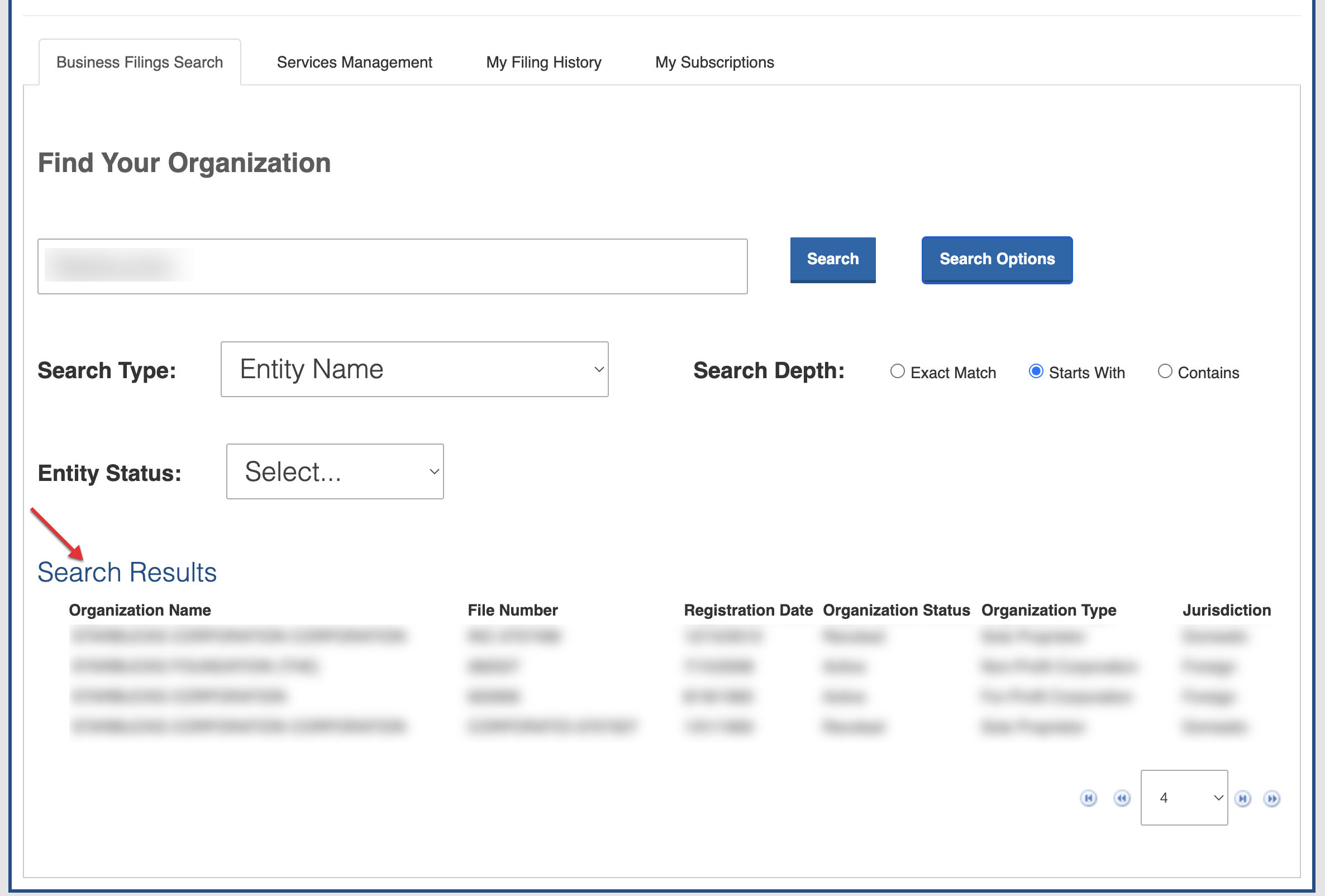The height and width of the screenshot is (896, 1325).
Task: Click the Organization Name column header
Action: [140, 610]
